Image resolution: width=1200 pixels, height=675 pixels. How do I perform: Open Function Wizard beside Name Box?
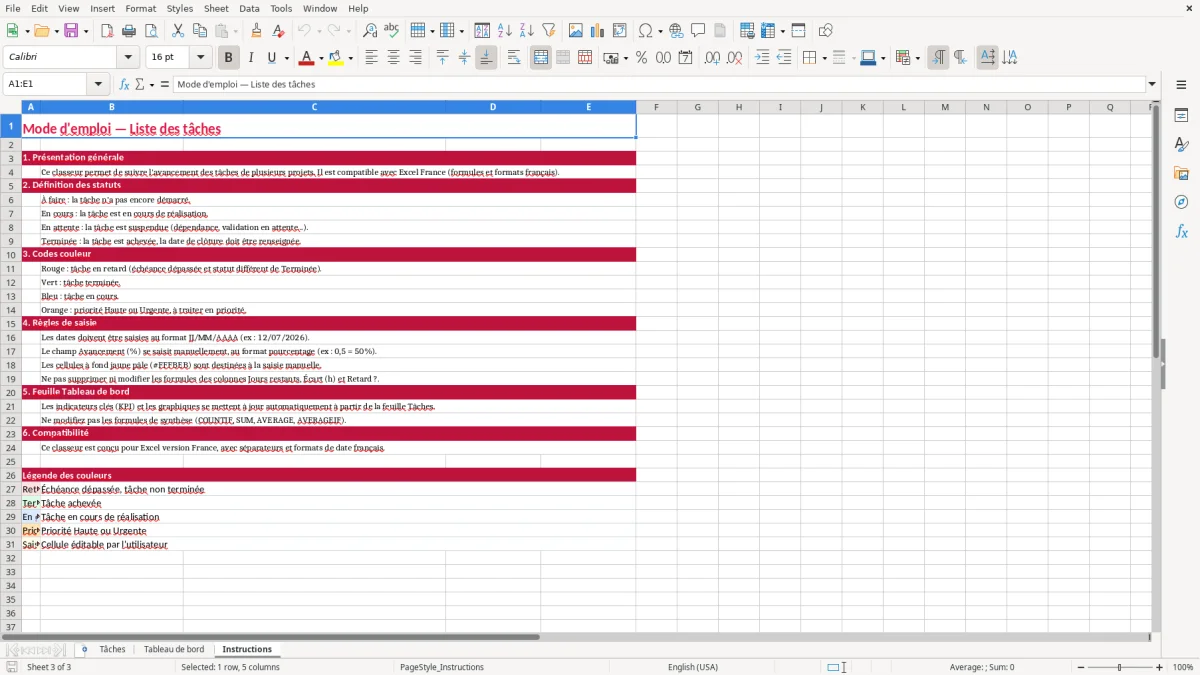click(x=125, y=85)
